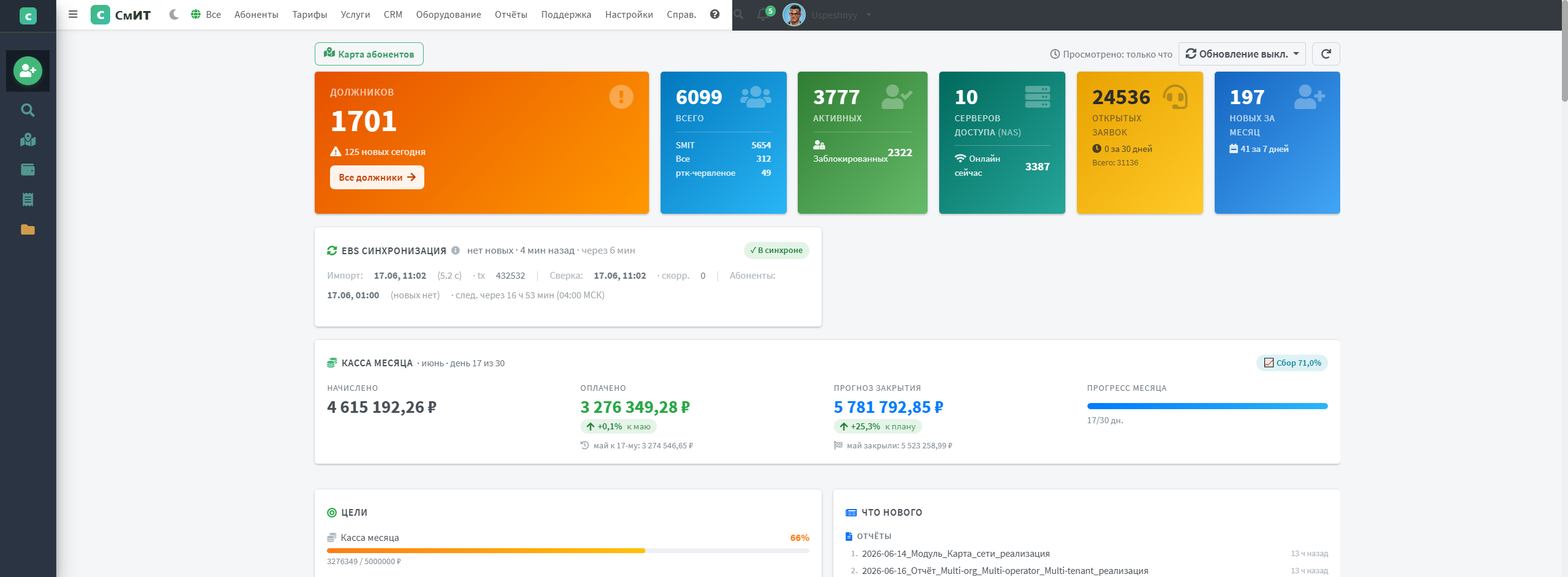This screenshot has width=1568, height=577.
Task: Open the hamburger menu icon
Action: click(x=73, y=14)
